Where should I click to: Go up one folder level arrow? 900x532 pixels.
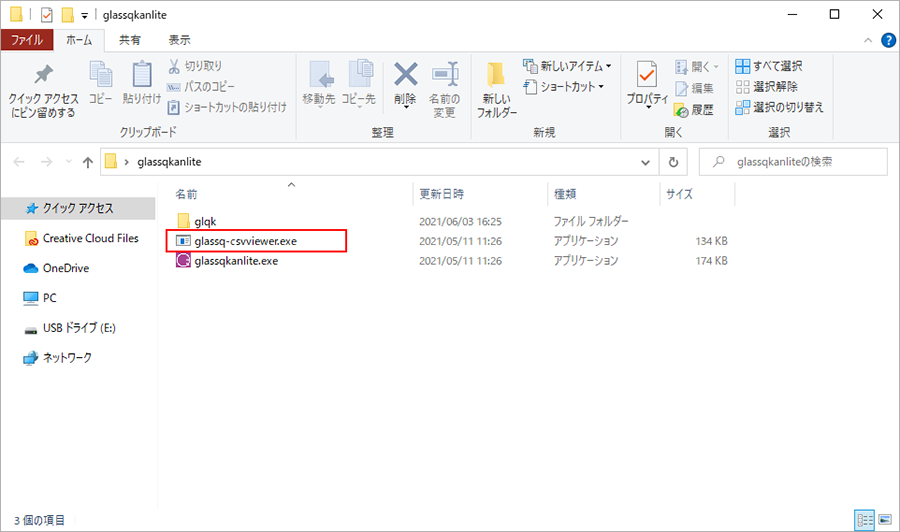tap(88, 162)
